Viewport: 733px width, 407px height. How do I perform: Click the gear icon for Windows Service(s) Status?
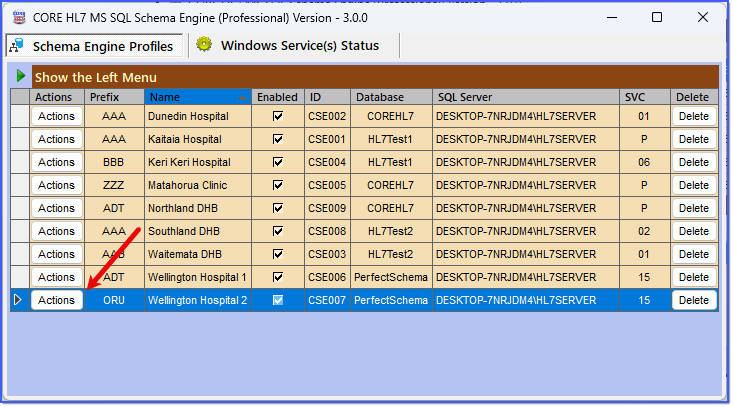204,45
